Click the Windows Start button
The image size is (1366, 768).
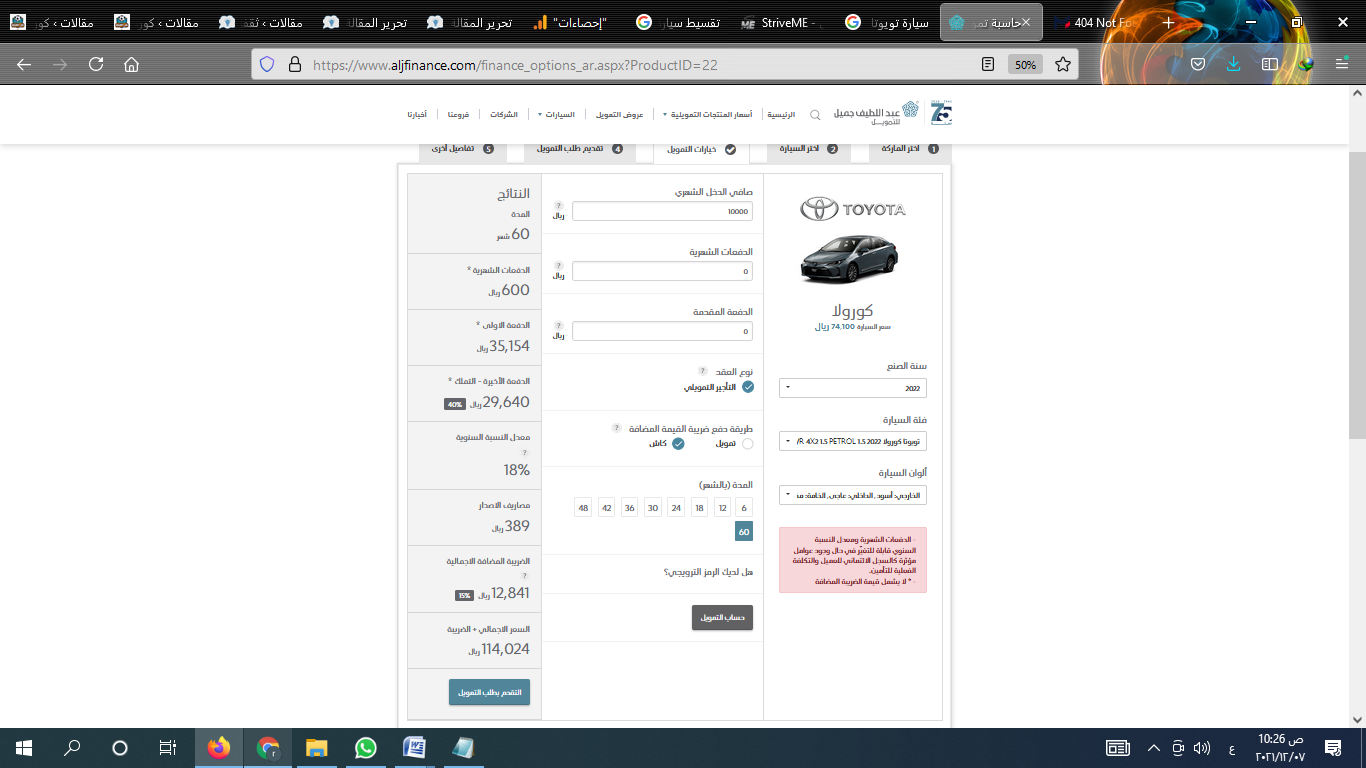(x=24, y=747)
